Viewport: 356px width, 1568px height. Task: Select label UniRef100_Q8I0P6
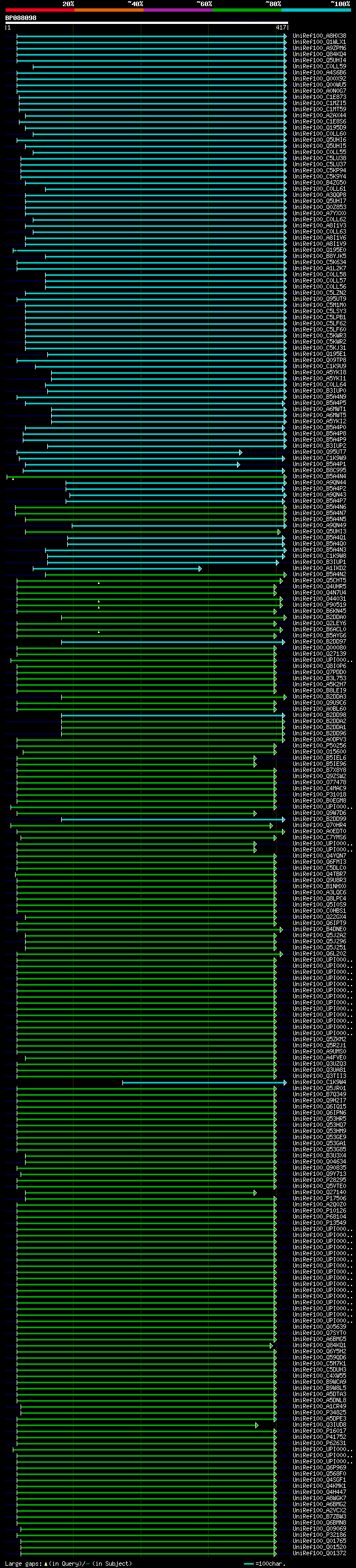[319, 666]
